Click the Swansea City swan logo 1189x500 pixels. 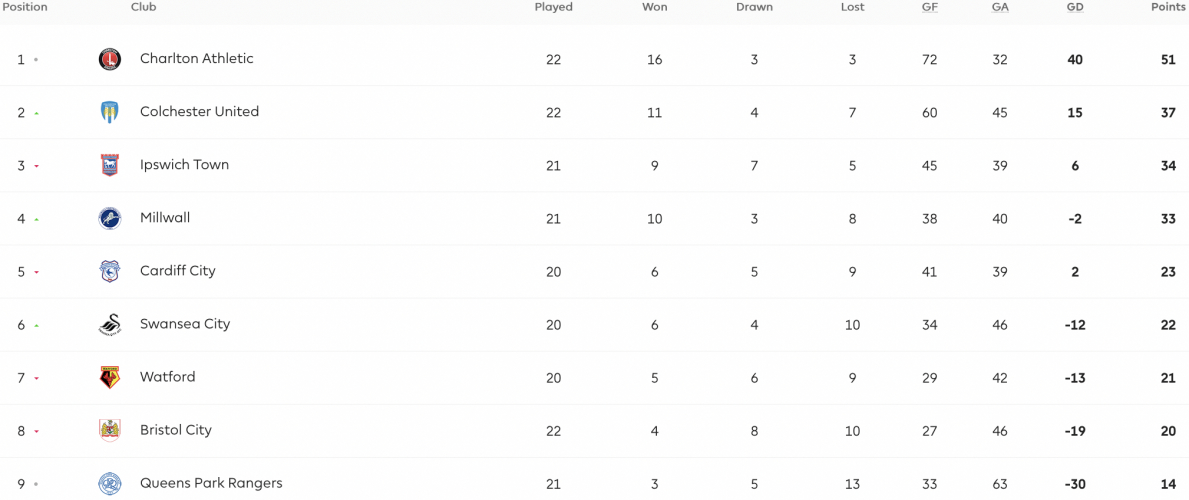pyautogui.click(x=110, y=325)
